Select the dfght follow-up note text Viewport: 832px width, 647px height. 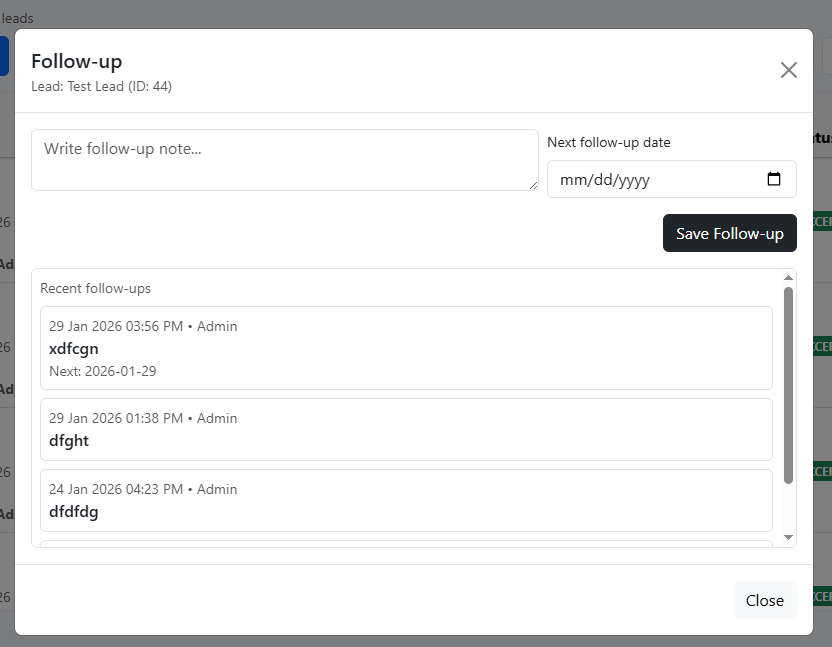[69, 440]
